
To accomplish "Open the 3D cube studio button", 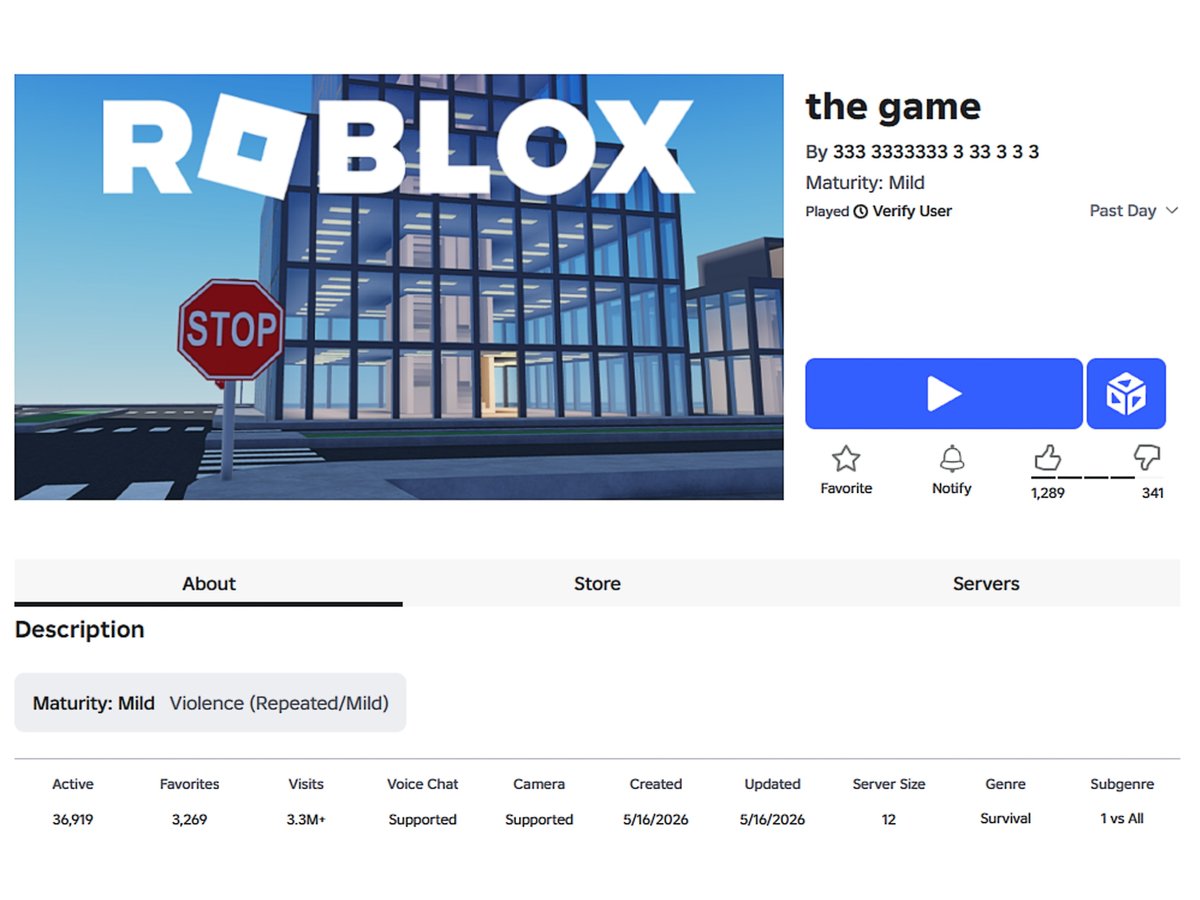I will (x=1126, y=394).
